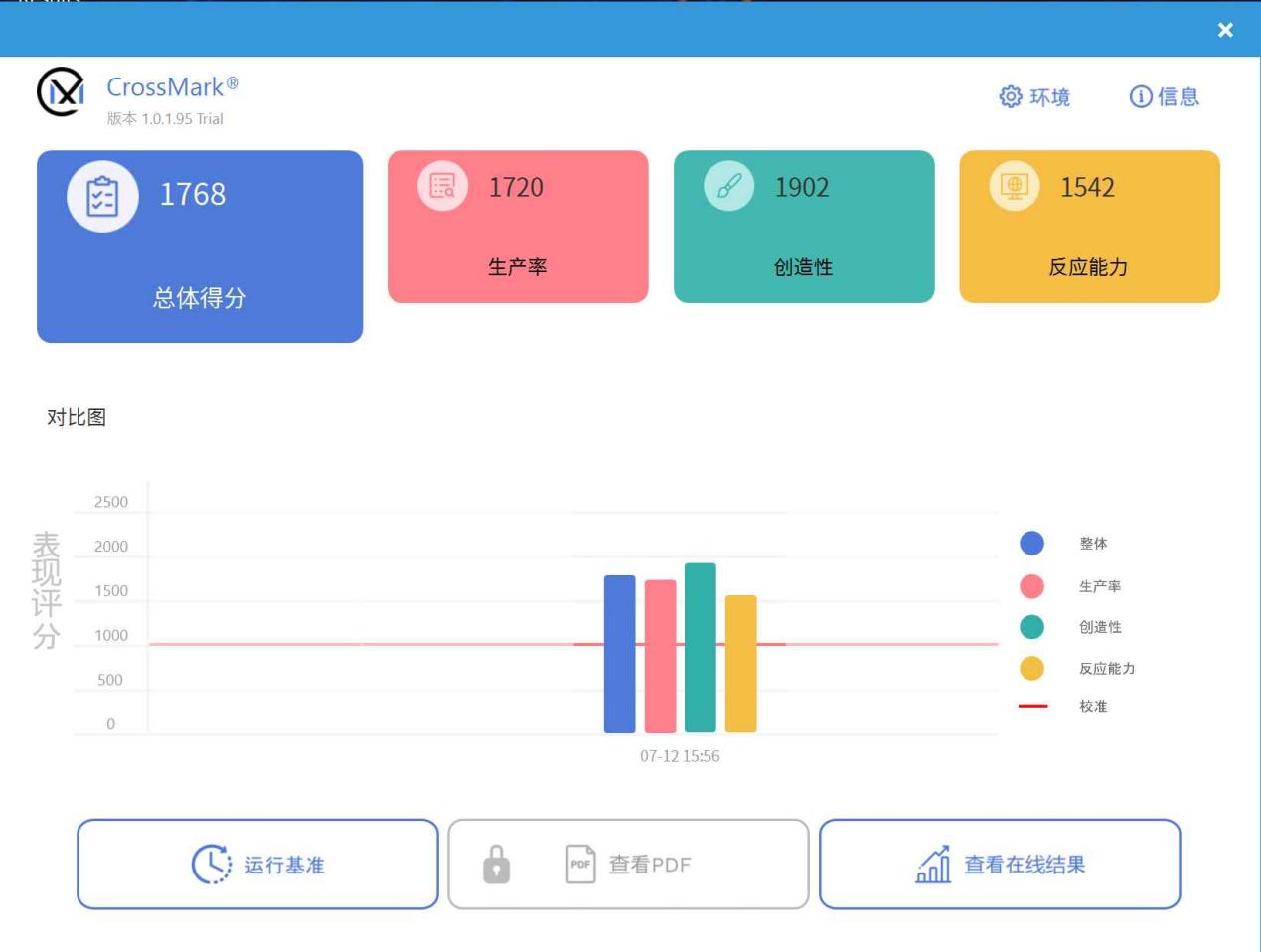Open the environment gear icon

(x=1011, y=96)
